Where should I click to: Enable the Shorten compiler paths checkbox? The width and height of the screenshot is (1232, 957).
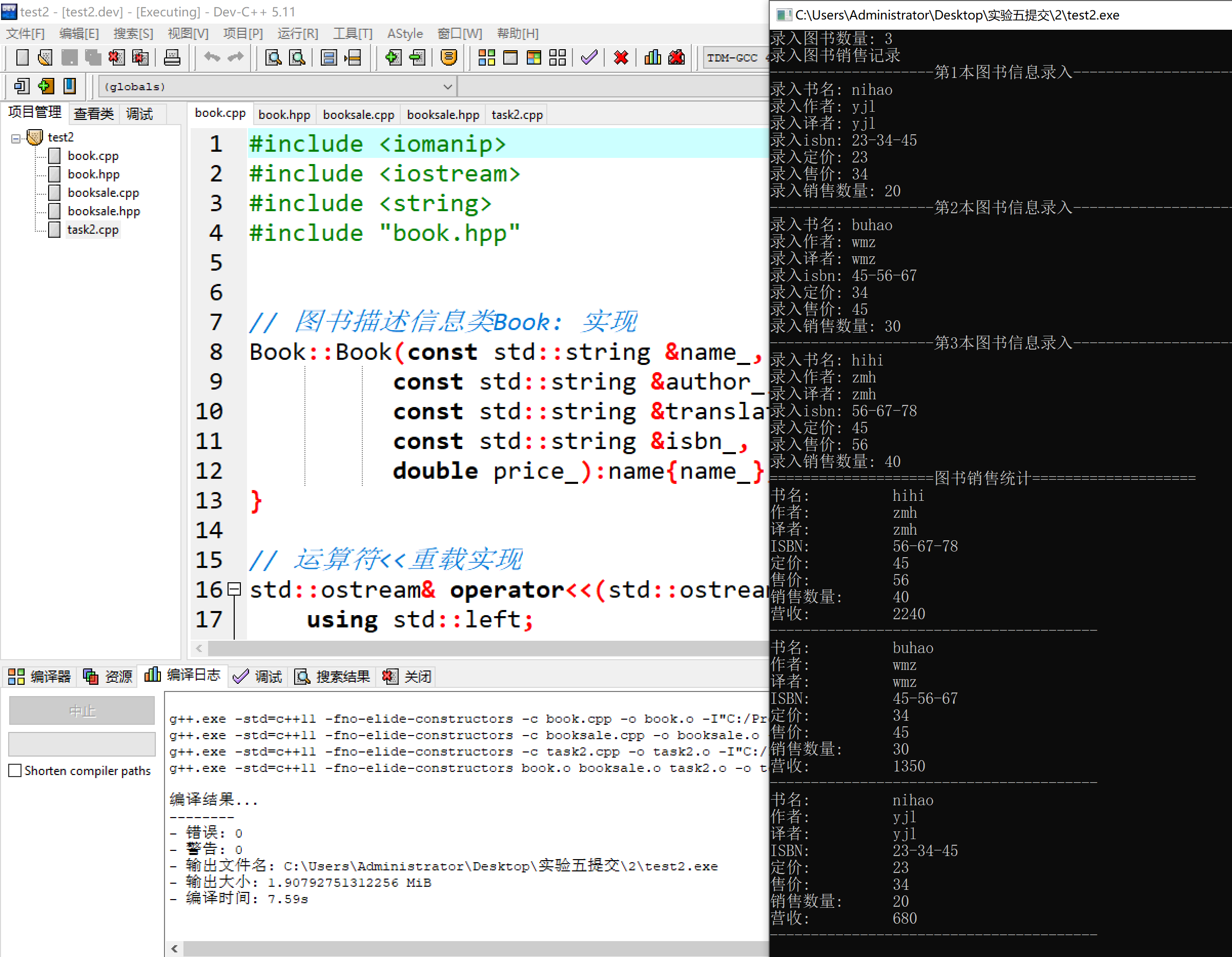[x=15, y=770]
